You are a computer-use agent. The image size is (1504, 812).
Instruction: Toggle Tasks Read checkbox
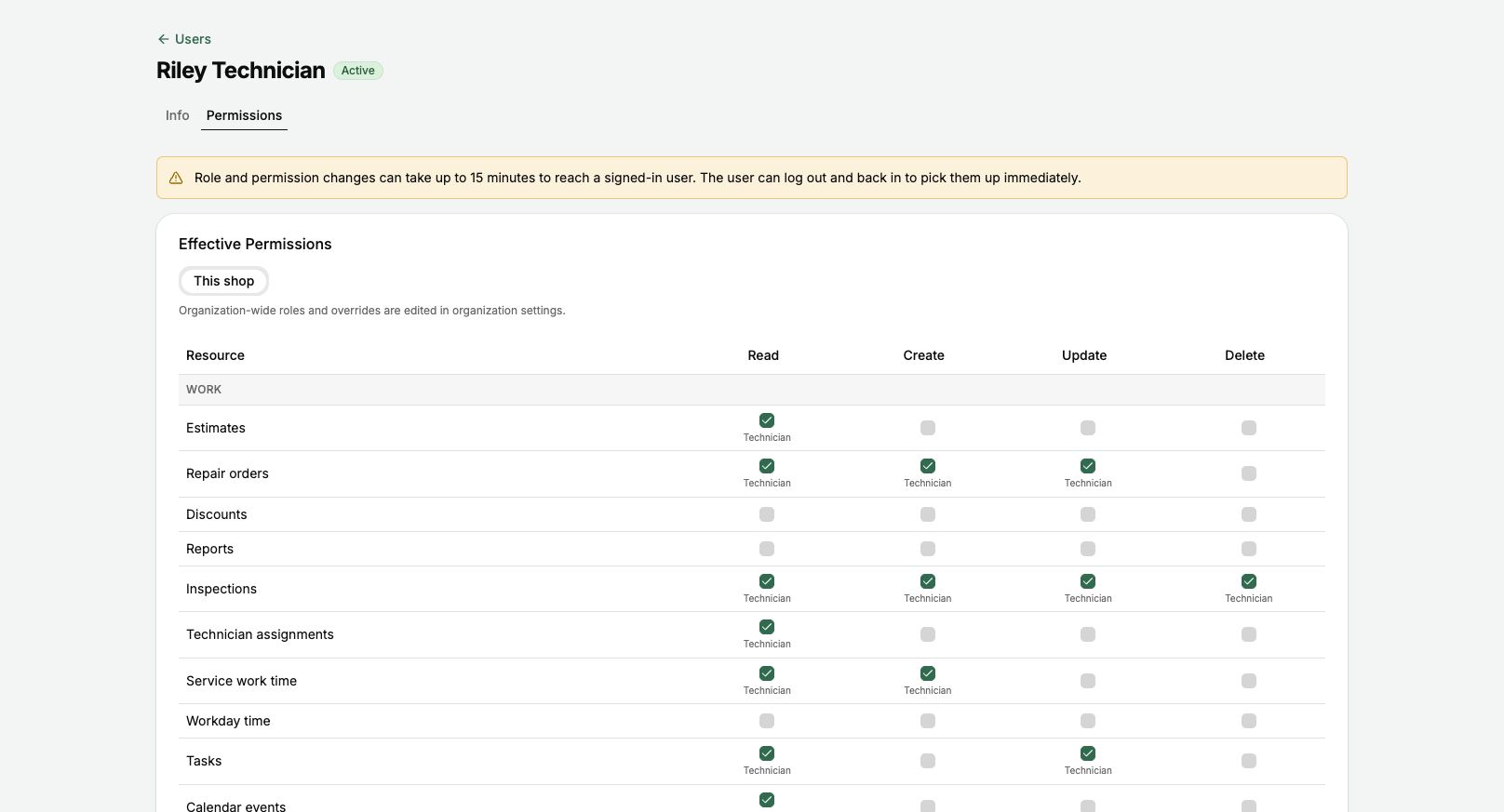767,753
